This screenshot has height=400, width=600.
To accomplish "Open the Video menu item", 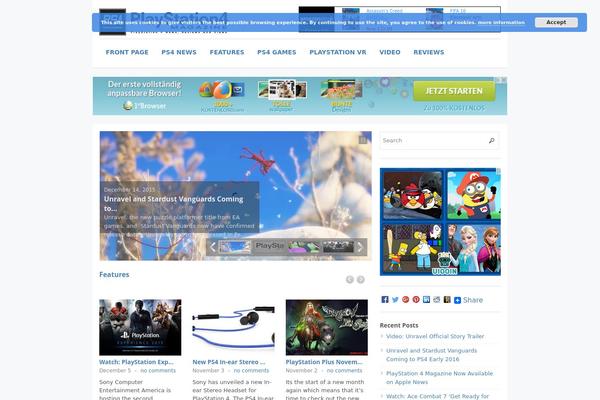I will [x=390, y=52].
